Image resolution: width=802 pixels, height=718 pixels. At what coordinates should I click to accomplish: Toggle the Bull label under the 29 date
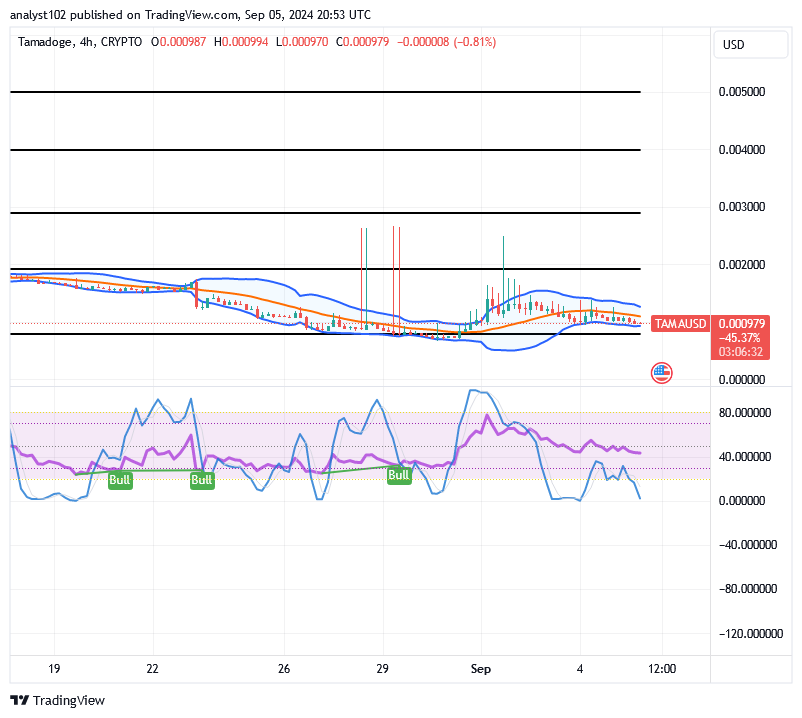[x=399, y=474]
